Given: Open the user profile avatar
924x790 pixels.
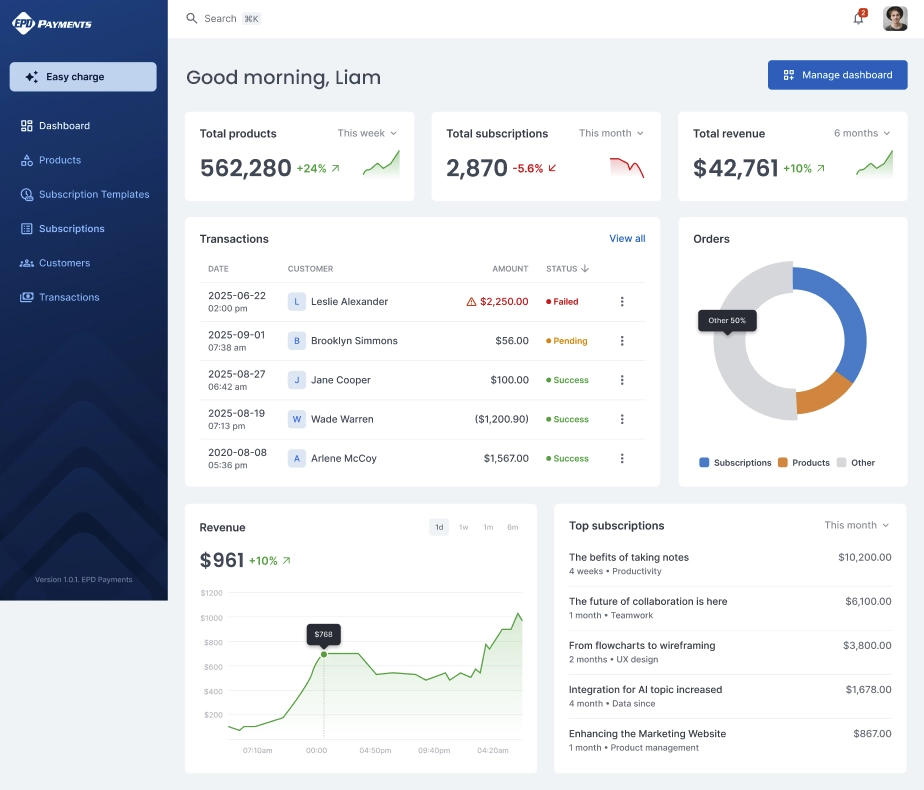Looking at the screenshot, I should coord(895,18).
